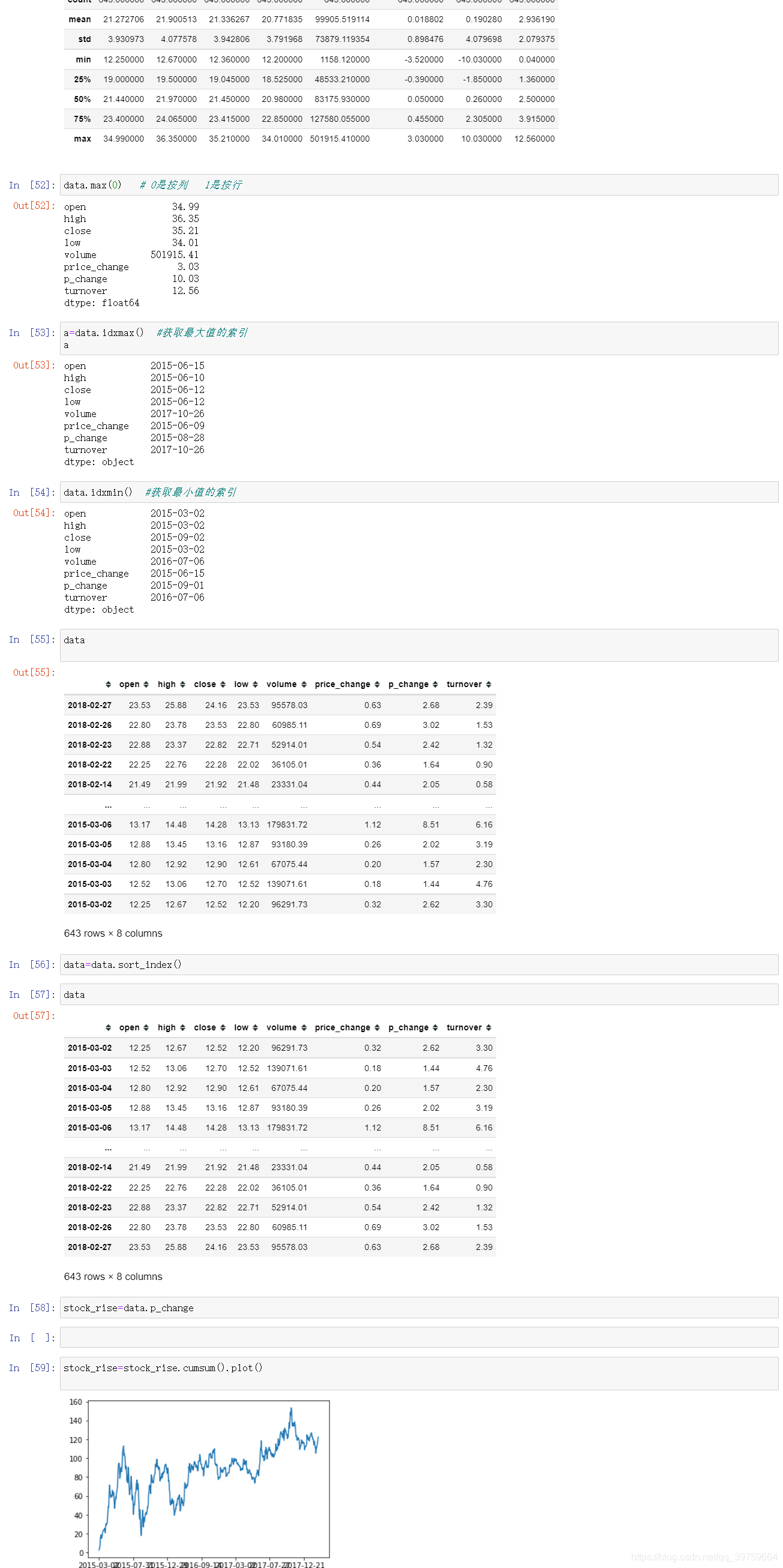Click the 'dtype: object' line in Out[54]
Viewport: 783px width, 1568px height.
tap(98, 609)
